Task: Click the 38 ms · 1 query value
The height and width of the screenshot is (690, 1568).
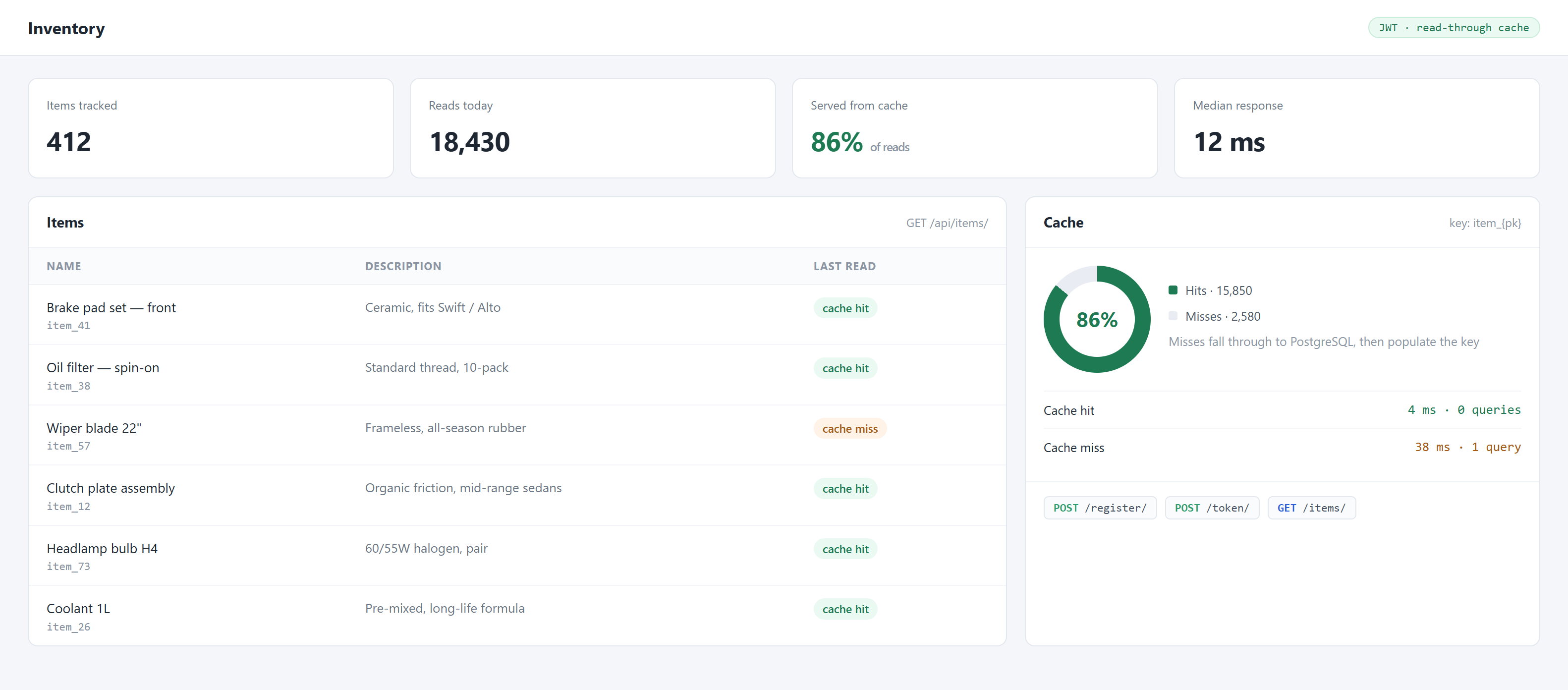Action: tap(1467, 447)
